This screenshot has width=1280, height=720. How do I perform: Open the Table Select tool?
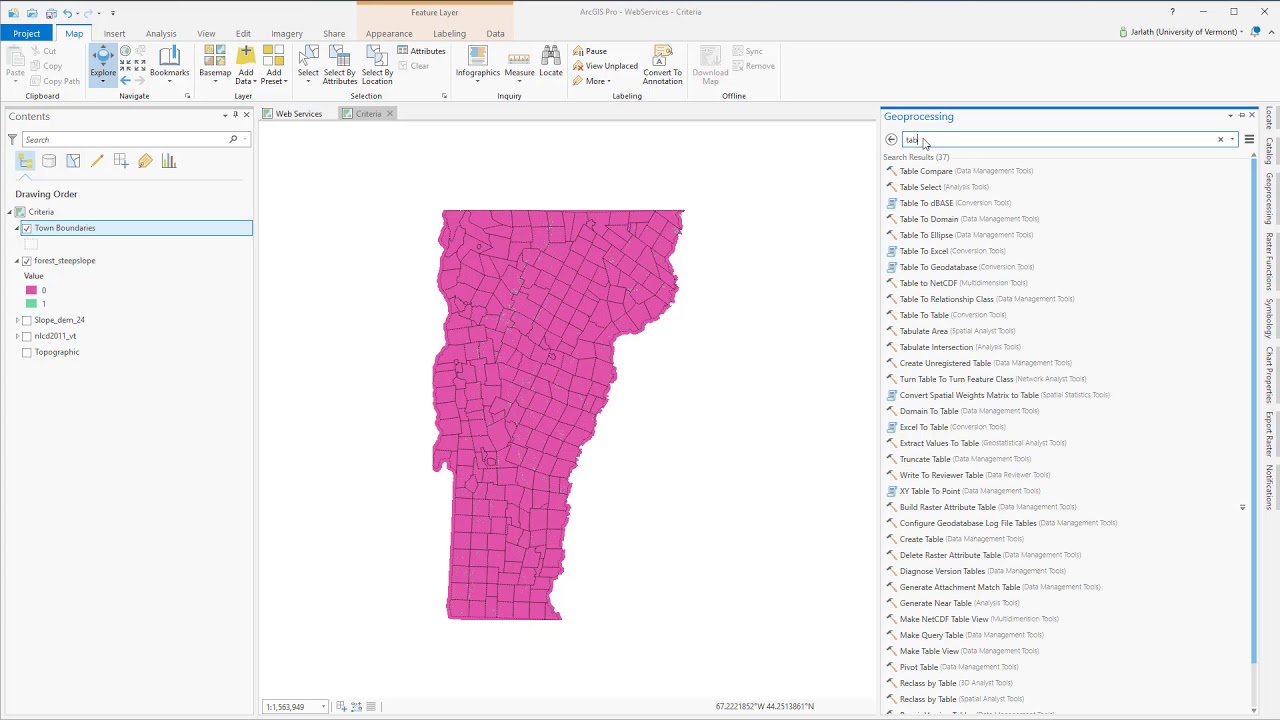(920, 187)
